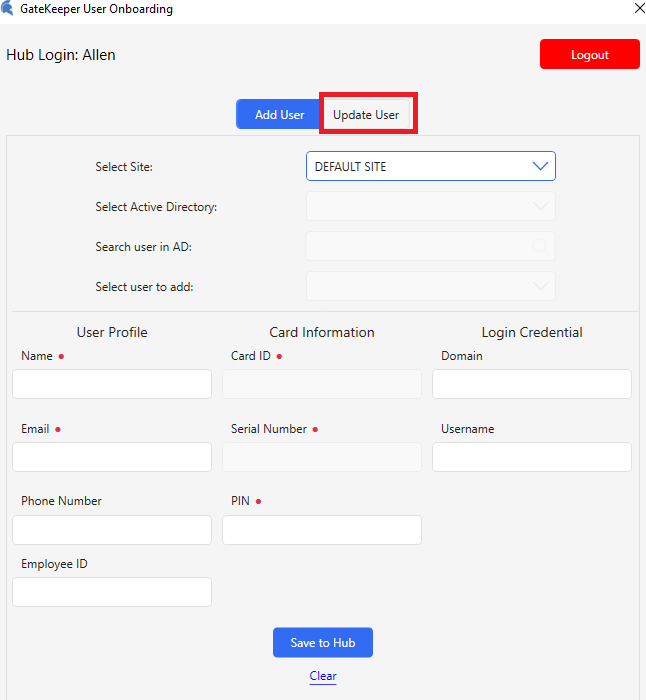The width and height of the screenshot is (646, 700).
Task: Focus the PIN entry field
Action: tap(322, 530)
